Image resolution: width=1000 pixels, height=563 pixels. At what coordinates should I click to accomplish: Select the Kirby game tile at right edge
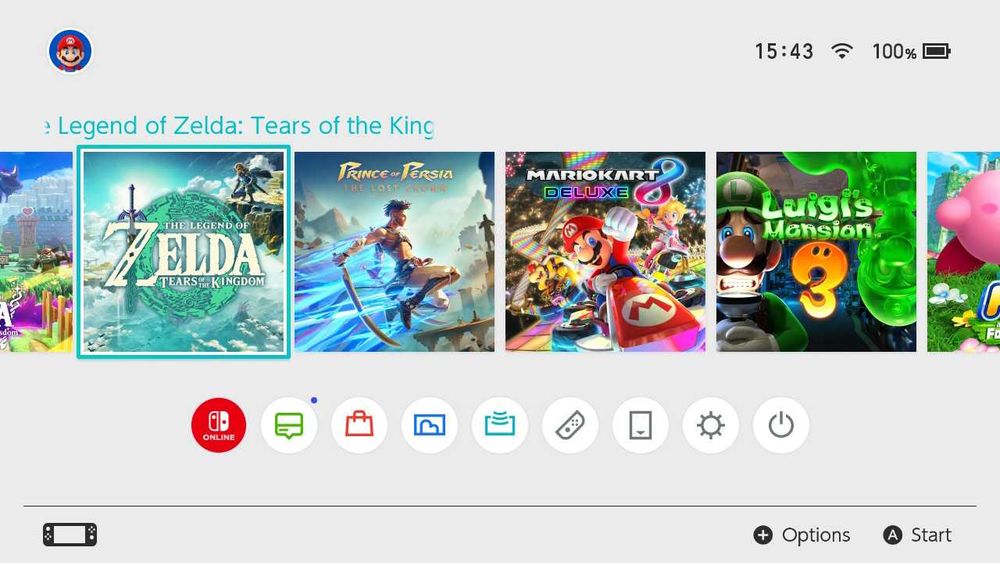point(964,252)
